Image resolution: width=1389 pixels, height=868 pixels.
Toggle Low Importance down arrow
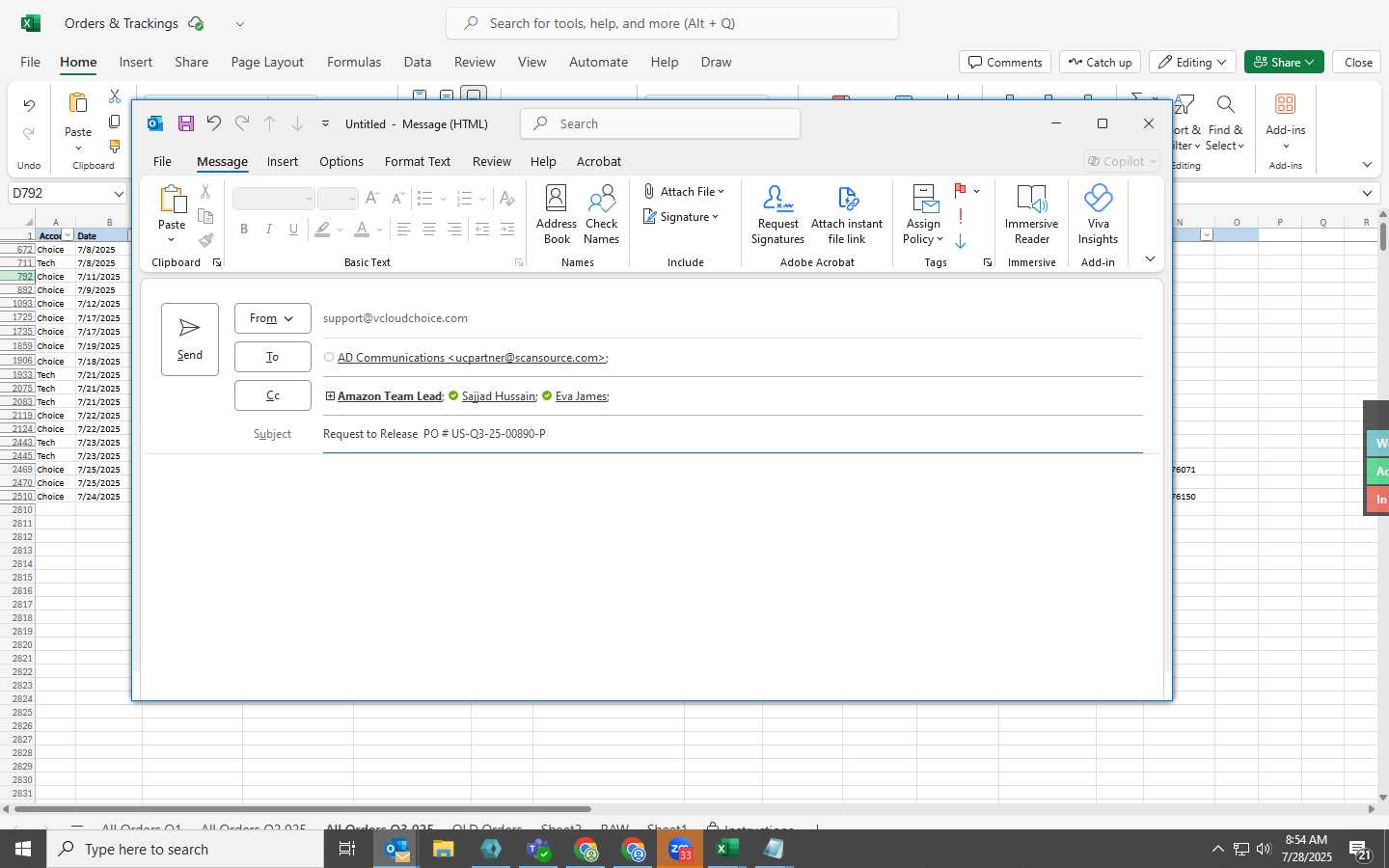[x=961, y=241]
